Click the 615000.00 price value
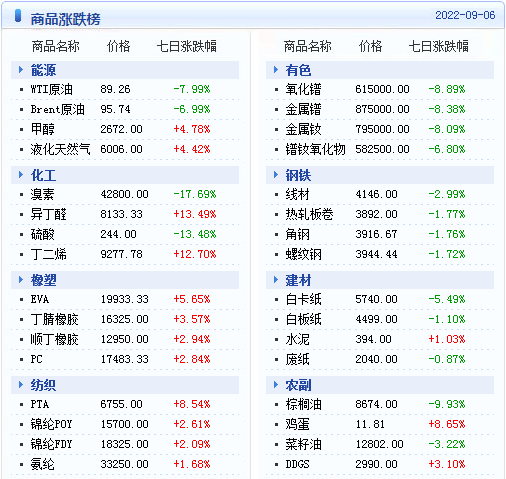Screen dimensions: 506x479 tap(382, 89)
